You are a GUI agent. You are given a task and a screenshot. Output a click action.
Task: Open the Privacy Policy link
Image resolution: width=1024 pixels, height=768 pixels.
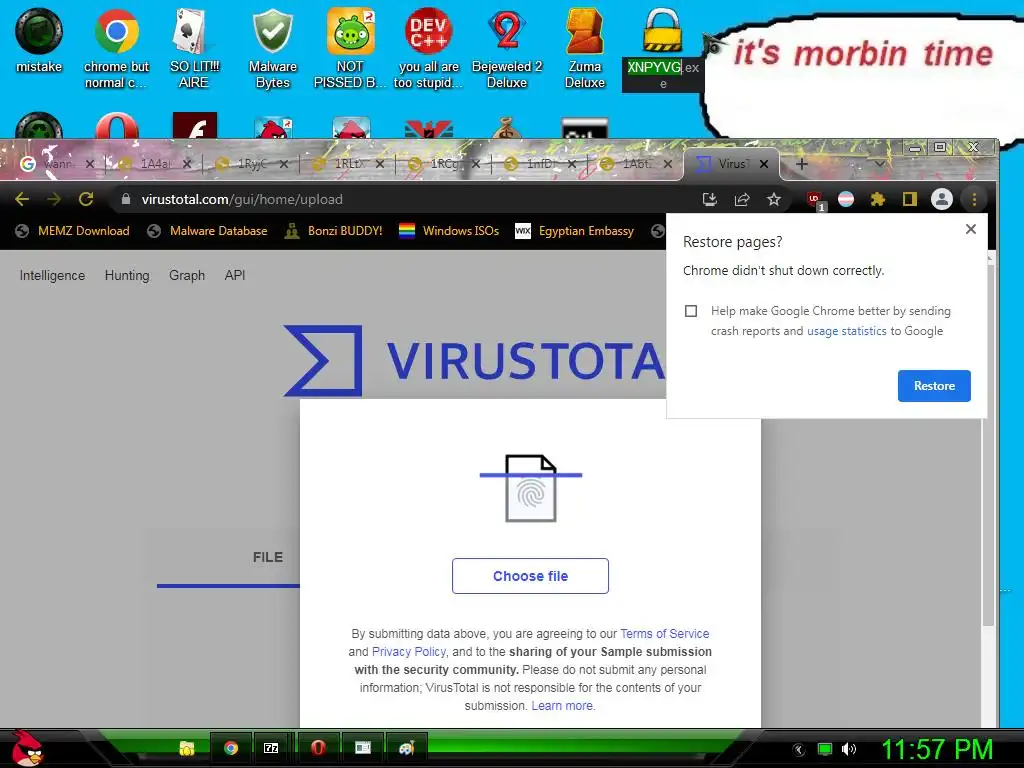pos(409,652)
